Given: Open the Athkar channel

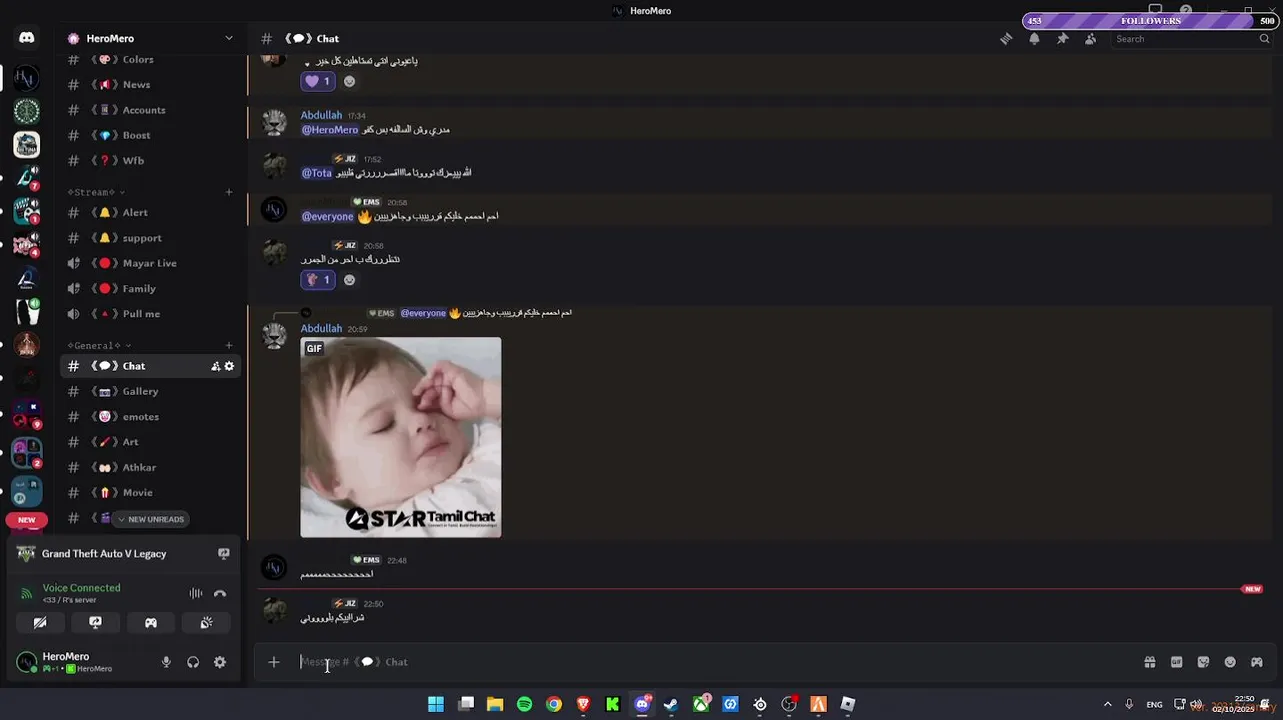Looking at the screenshot, I should pyautogui.click(x=150, y=467).
